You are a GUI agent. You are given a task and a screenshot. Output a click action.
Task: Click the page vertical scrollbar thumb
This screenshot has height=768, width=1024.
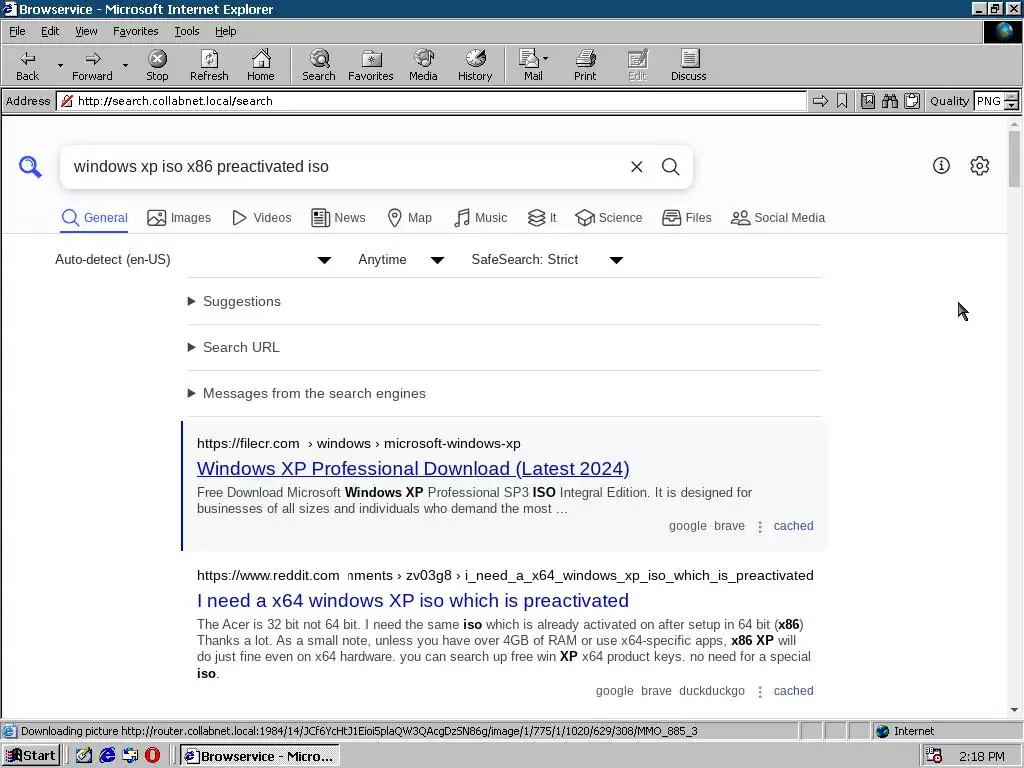click(x=1014, y=159)
